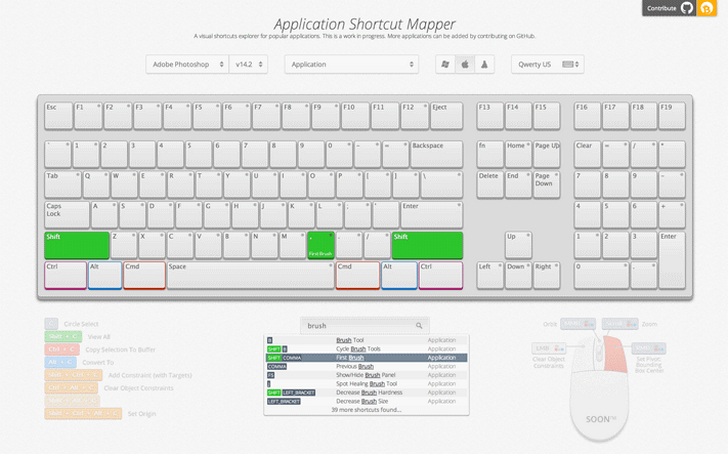Open the Qwerty US keyboard layout selector
The image size is (728, 454).
547,64
